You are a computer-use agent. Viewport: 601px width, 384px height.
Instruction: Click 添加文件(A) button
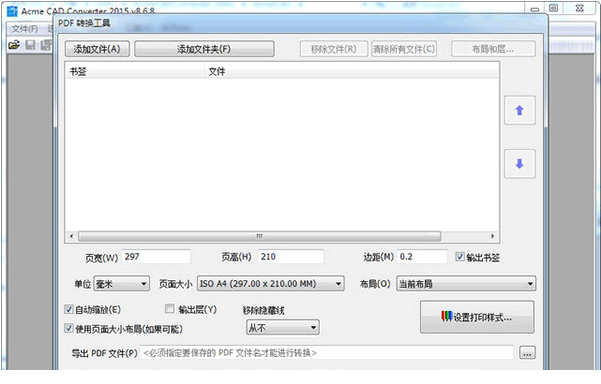(97, 49)
